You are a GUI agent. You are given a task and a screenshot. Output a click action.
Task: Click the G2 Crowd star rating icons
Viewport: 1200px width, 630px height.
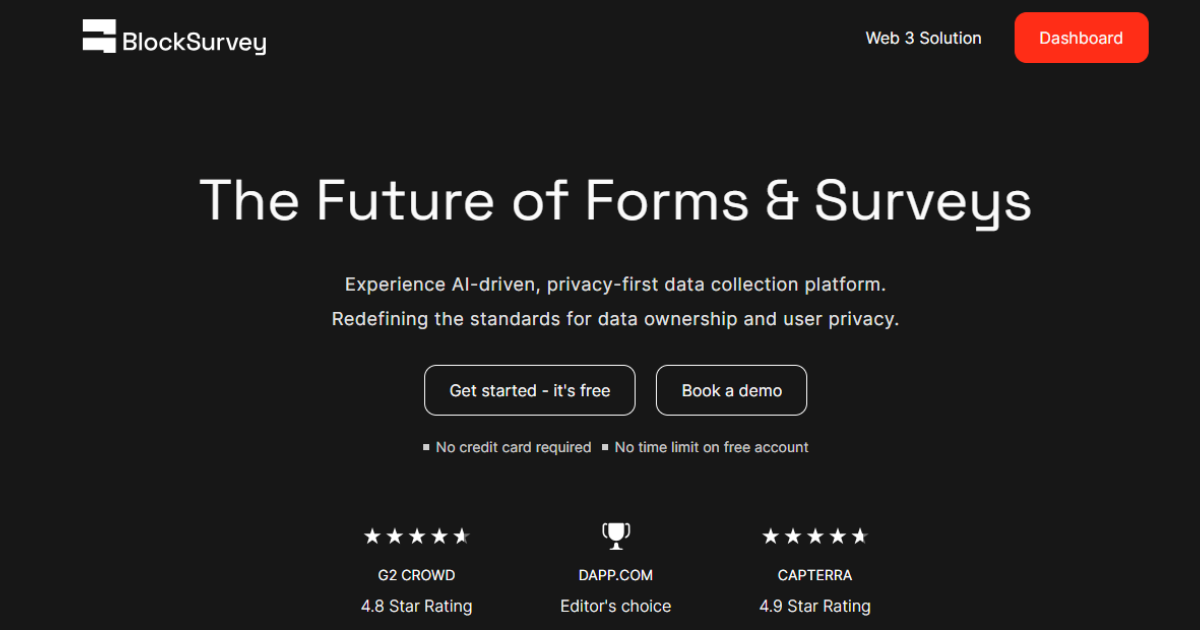(x=416, y=537)
